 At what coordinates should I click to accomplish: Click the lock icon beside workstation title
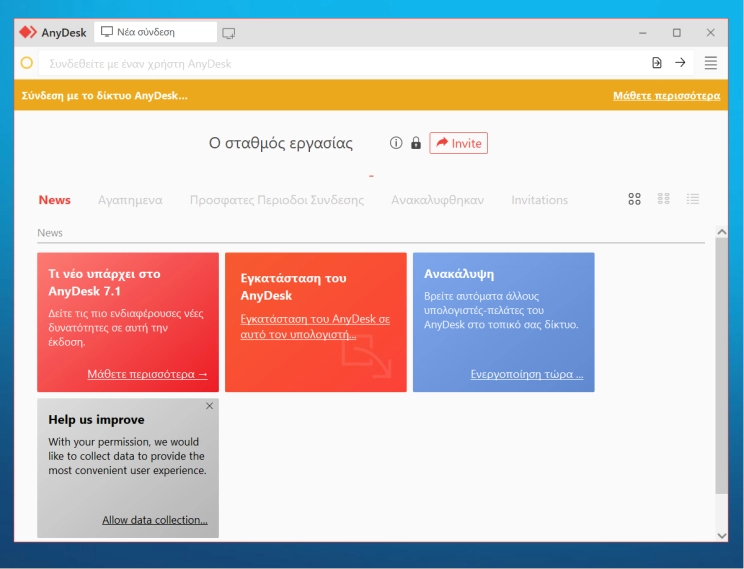click(x=416, y=143)
